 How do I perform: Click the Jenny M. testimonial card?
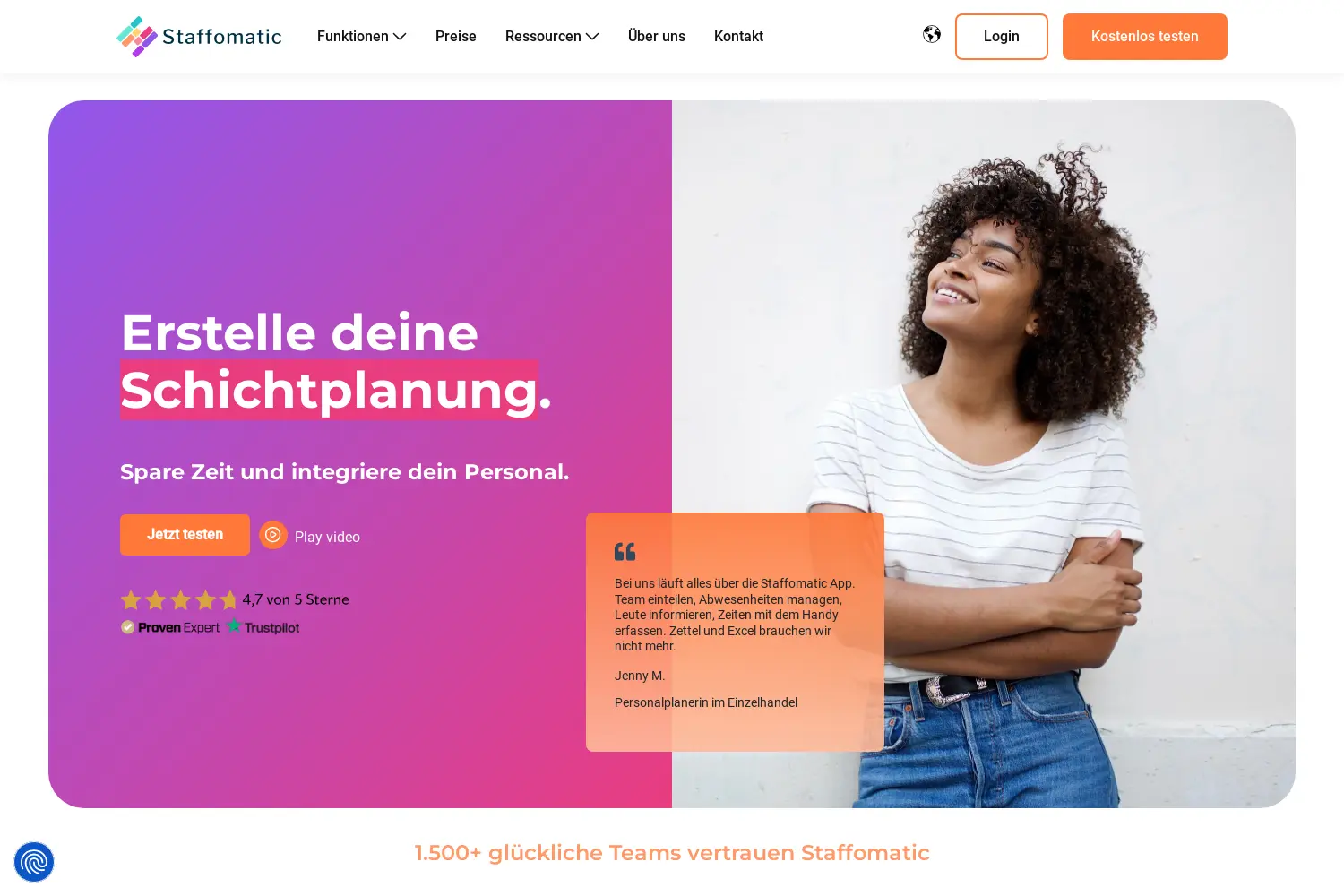point(735,632)
